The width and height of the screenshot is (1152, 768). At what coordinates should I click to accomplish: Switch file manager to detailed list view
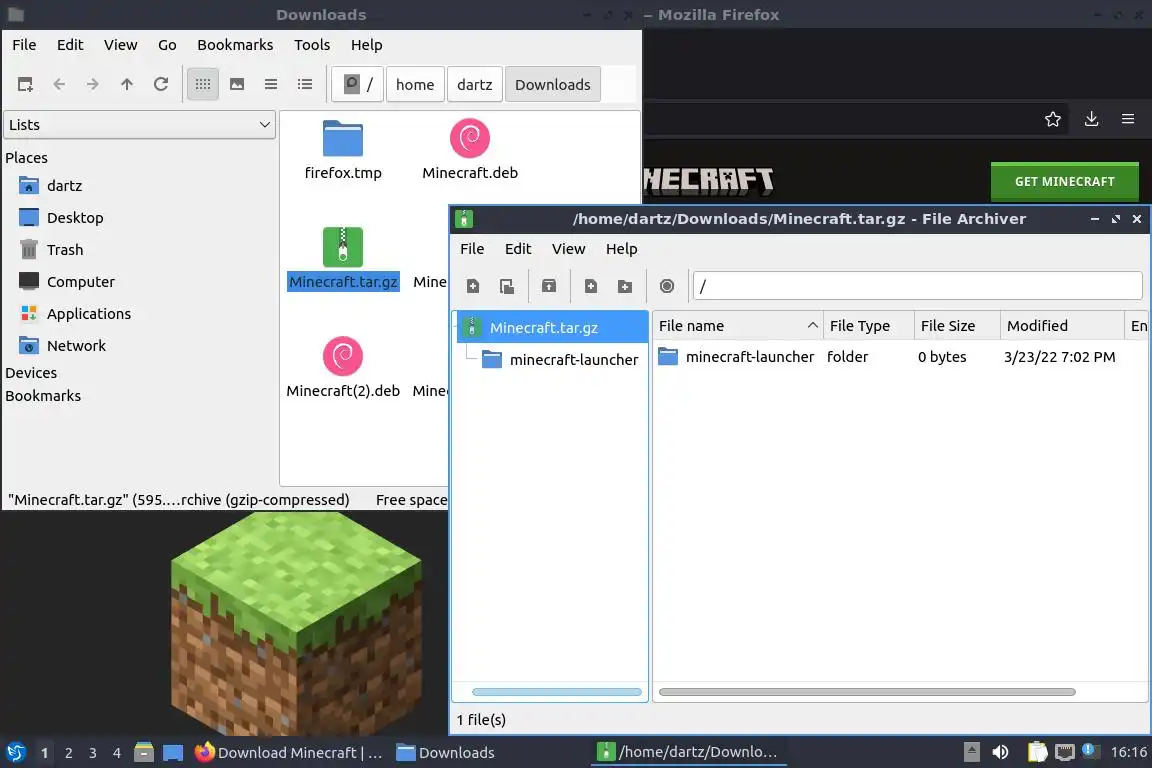[x=305, y=84]
